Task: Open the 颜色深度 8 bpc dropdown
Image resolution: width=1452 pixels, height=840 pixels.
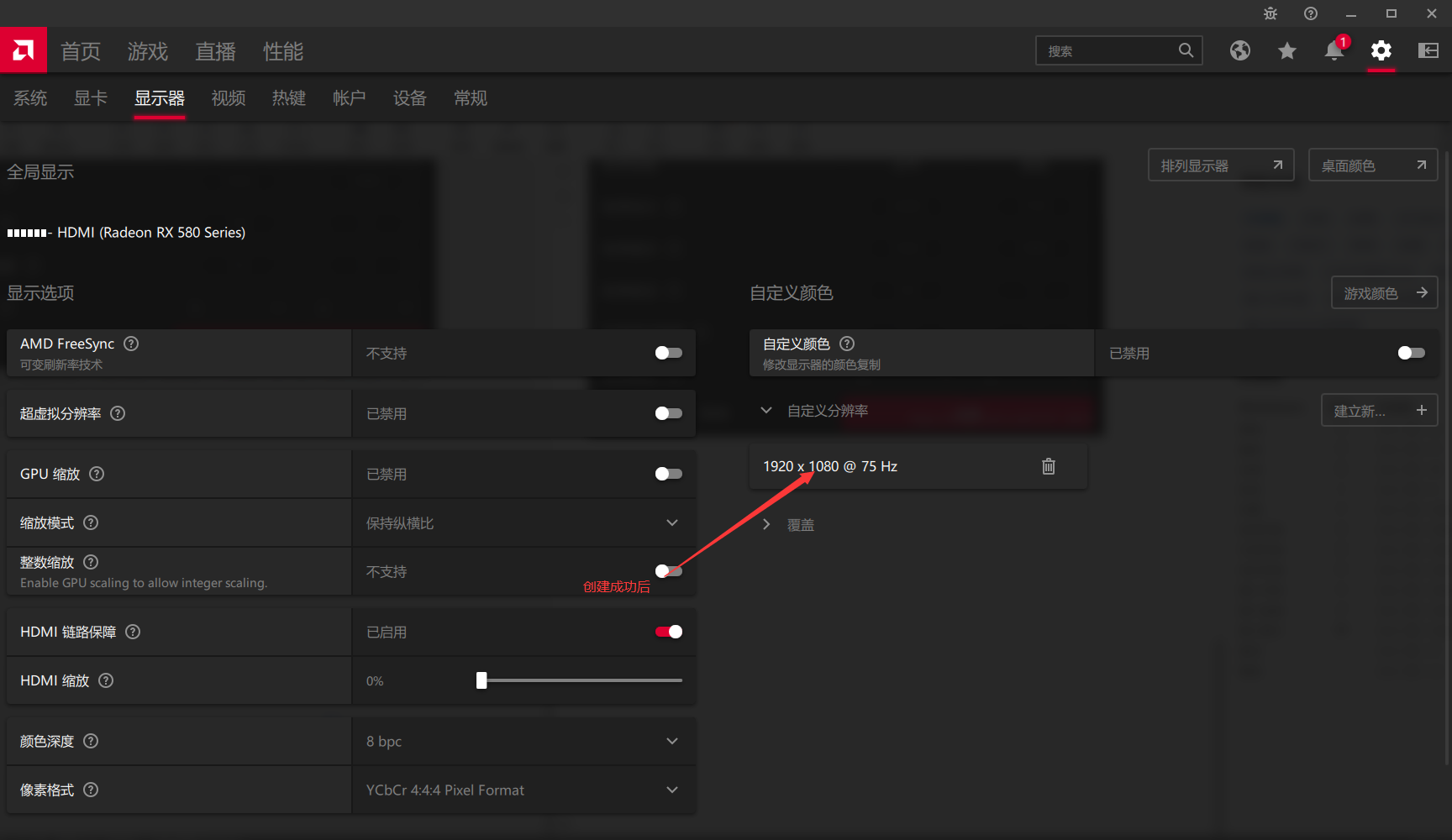Action: [671, 740]
